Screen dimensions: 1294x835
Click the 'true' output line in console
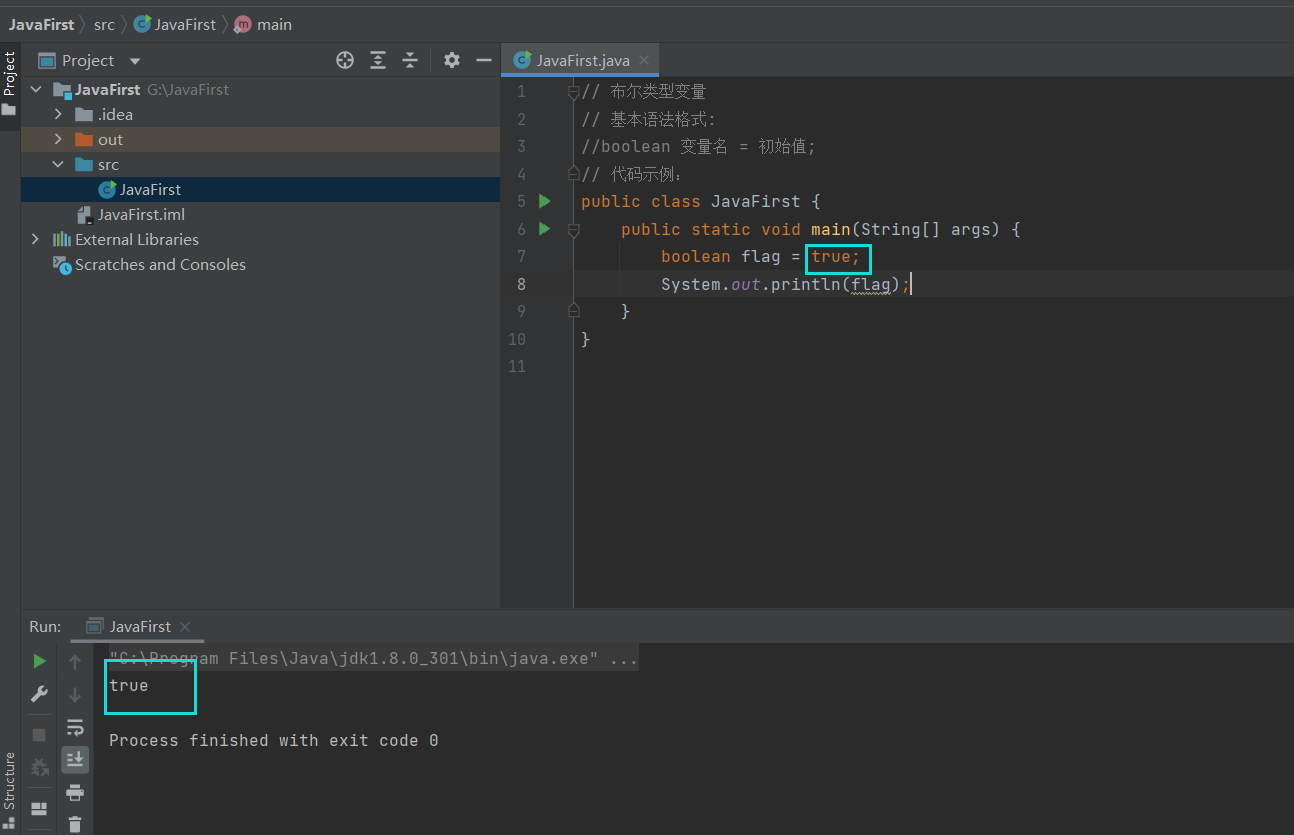tap(129, 685)
